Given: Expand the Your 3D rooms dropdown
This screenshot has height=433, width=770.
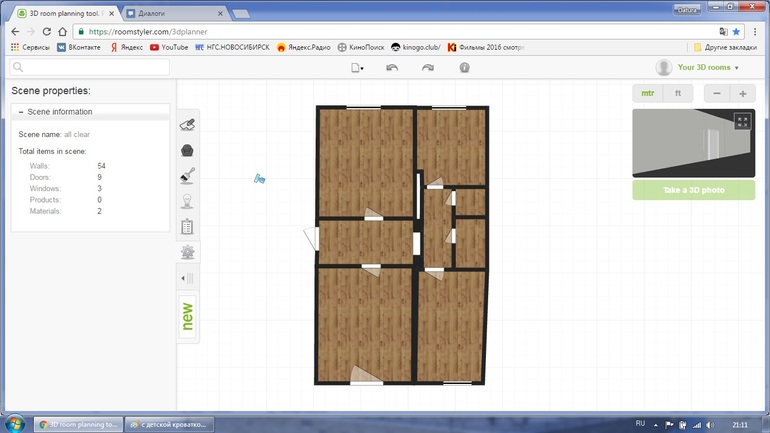Looking at the screenshot, I should pos(706,68).
